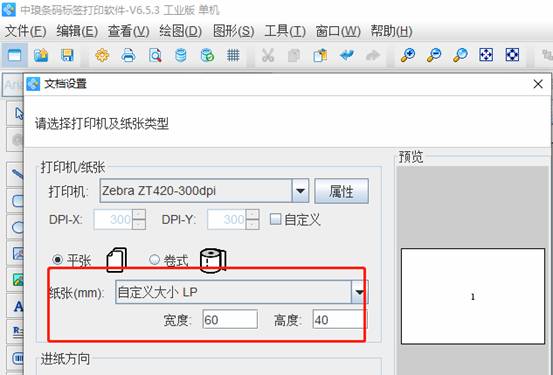The width and height of the screenshot is (553, 375).
Task: Select the pointer arrow tool in left sidebar
Action: click(18, 113)
